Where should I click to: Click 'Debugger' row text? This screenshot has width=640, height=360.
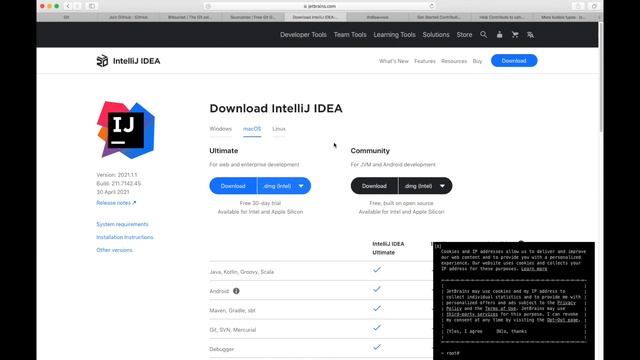point(222,349)
